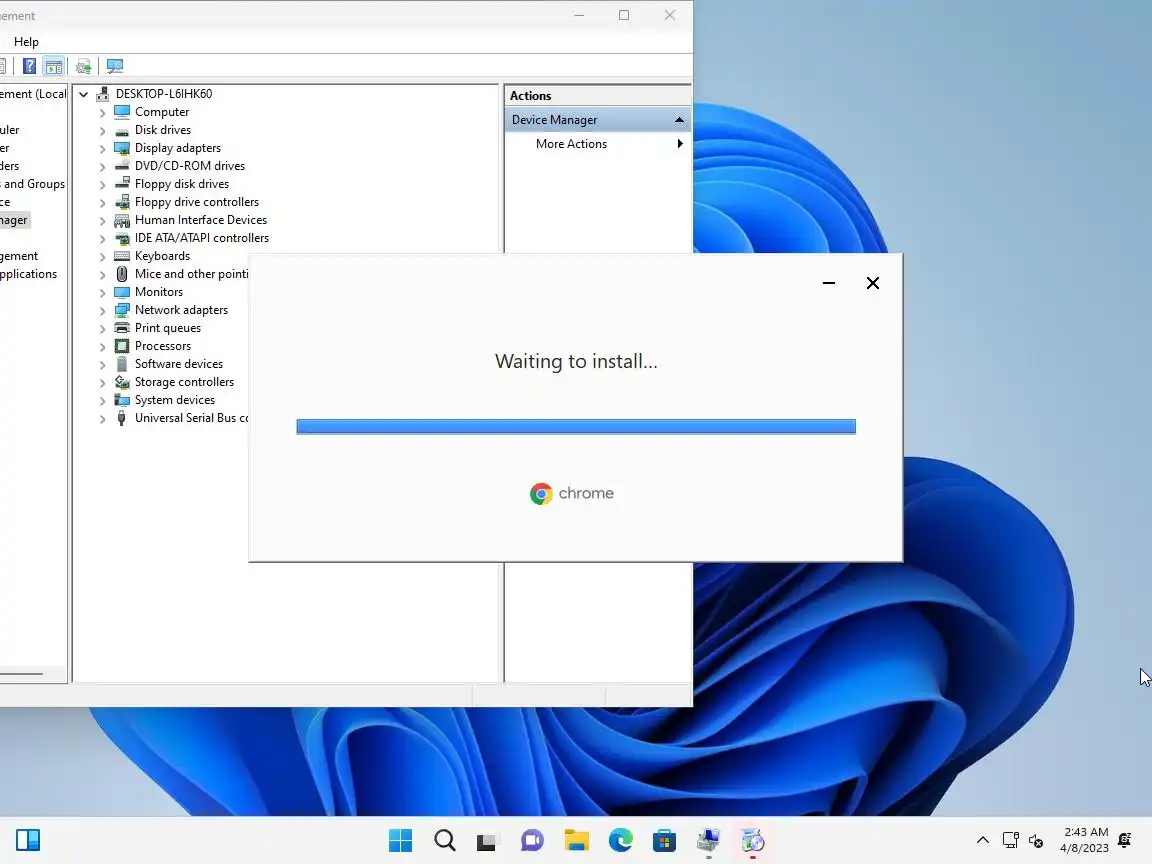Collapse the Device Manager section in Actions pane

(x=679, y=120)
